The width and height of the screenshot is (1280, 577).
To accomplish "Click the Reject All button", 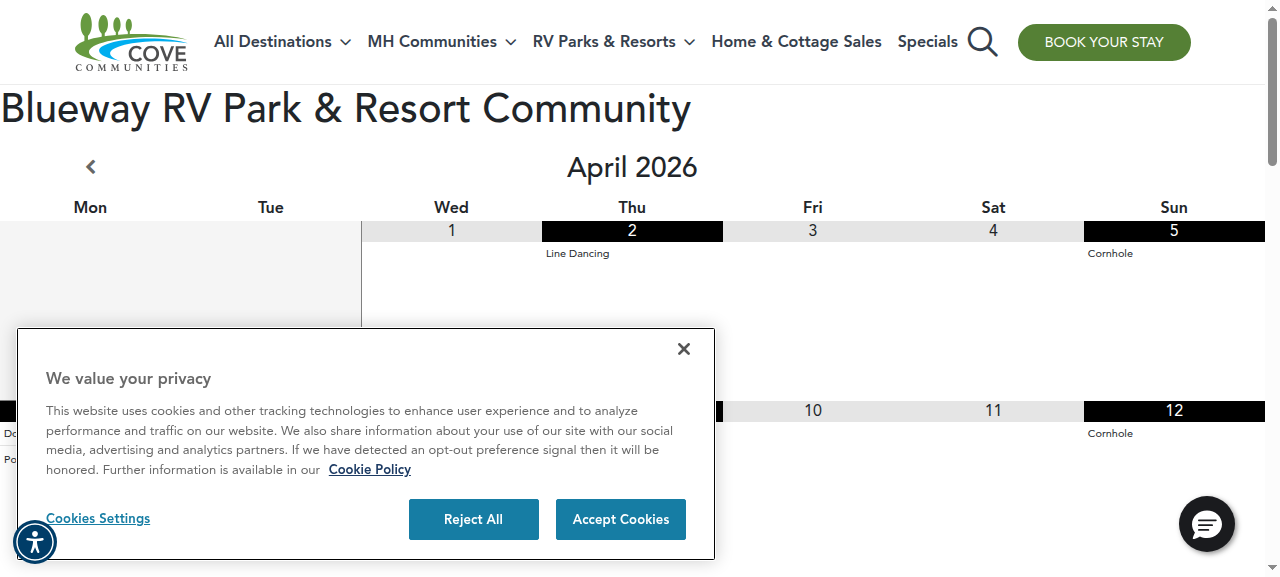I will coord(474,520).
